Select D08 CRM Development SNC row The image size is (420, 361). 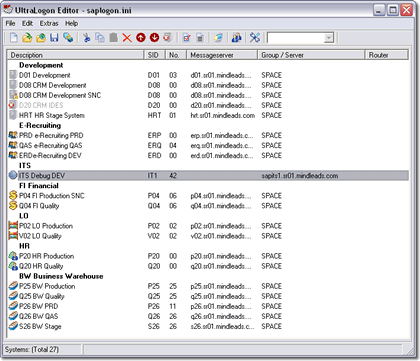tap(60, 95)
